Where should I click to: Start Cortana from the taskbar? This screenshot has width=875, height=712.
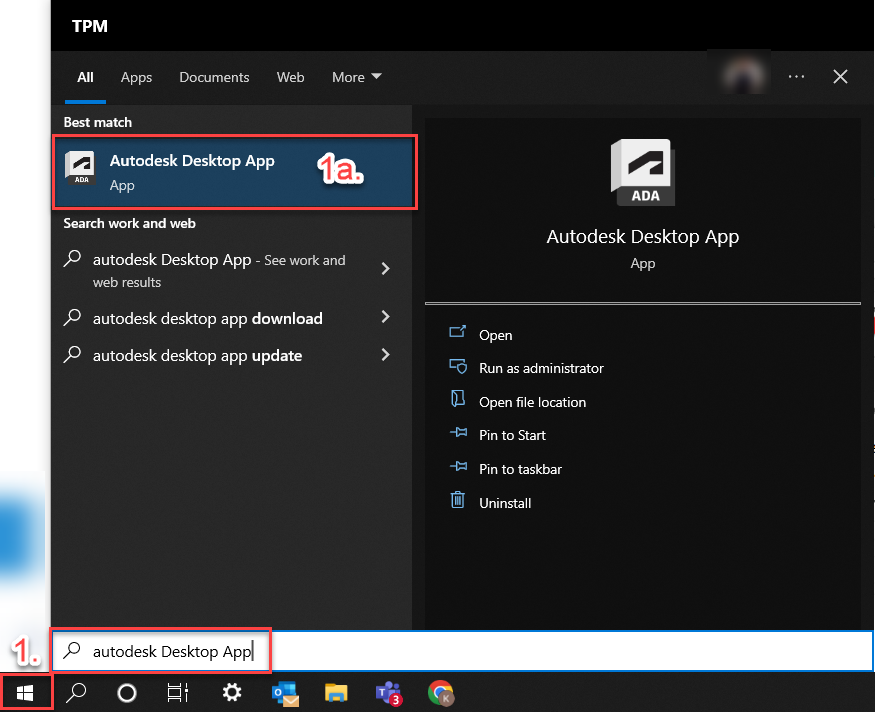[x=127, y=692]
